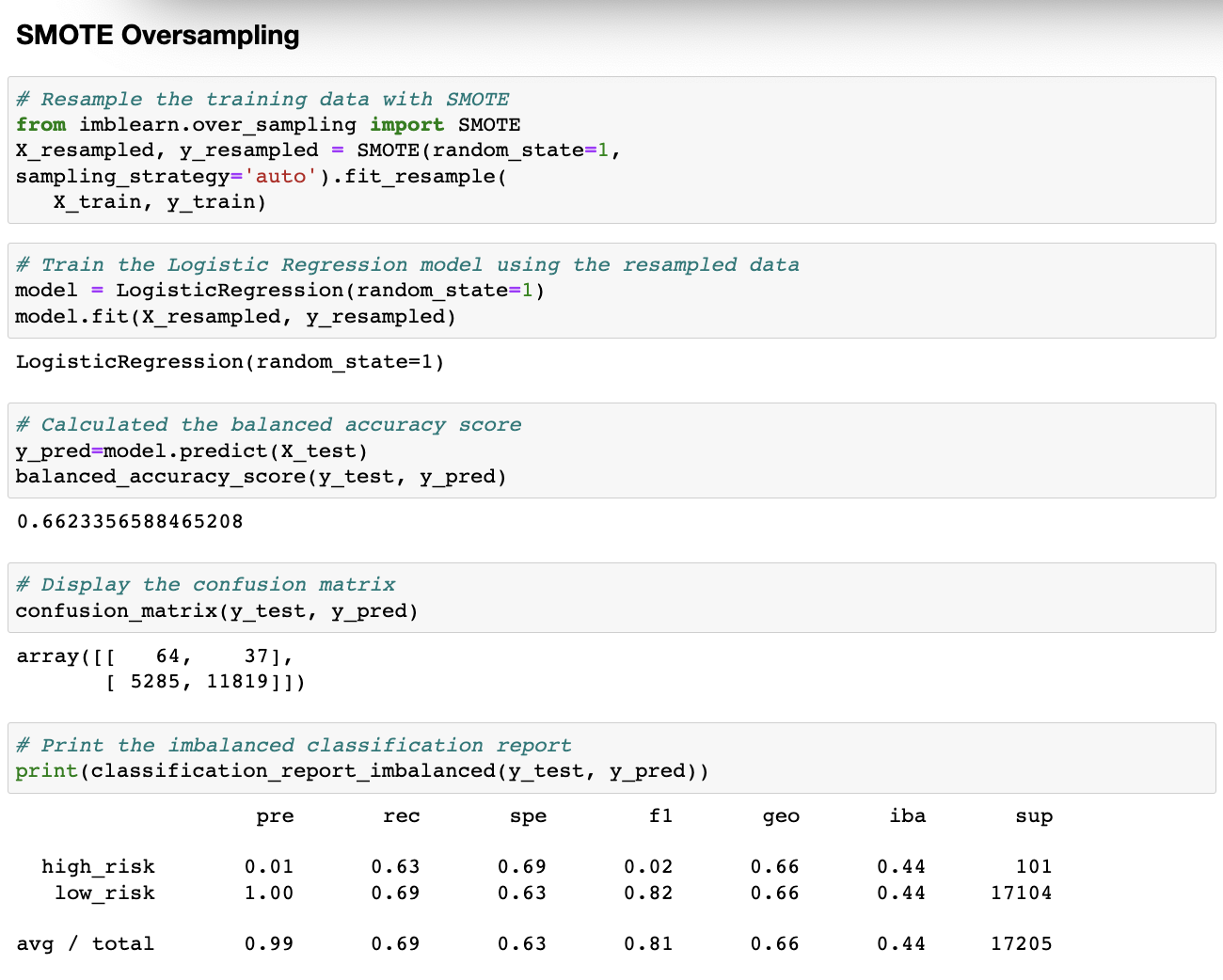Click high_risk support value 101
Screen dimensions: 1223x980
[1034, 867]
